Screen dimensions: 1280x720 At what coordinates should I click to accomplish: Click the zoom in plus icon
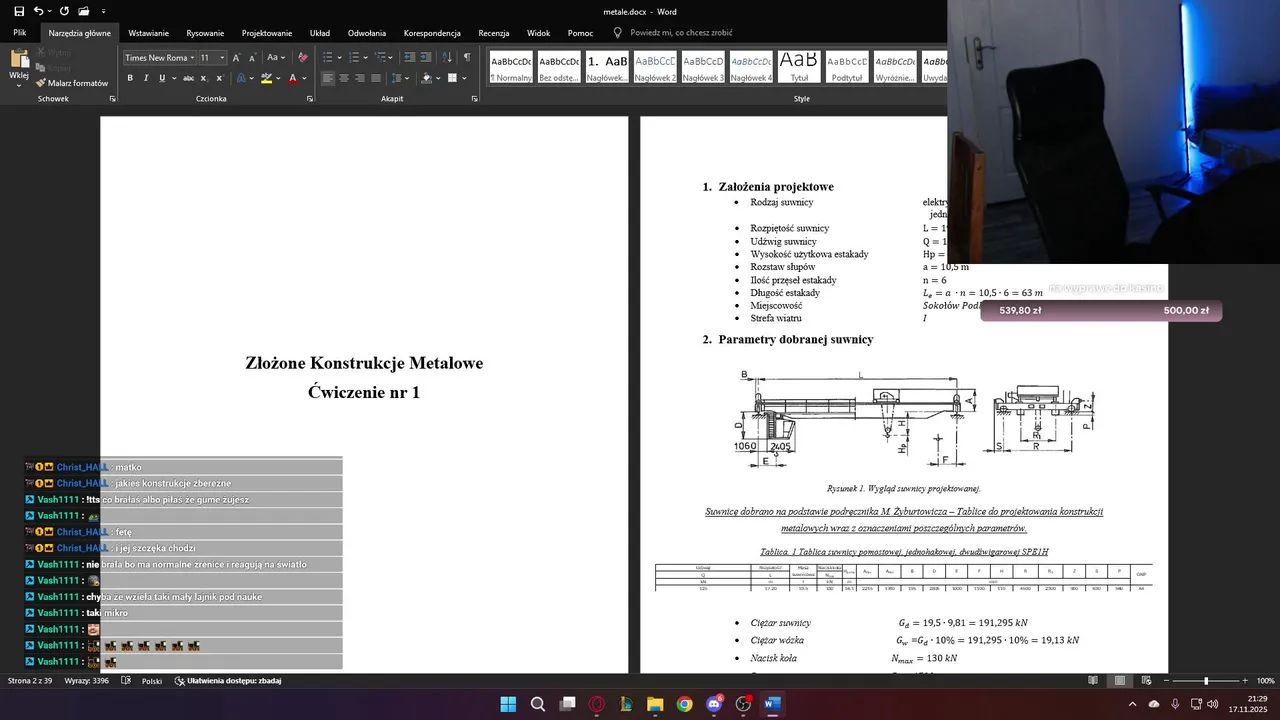click(1244, 681)
